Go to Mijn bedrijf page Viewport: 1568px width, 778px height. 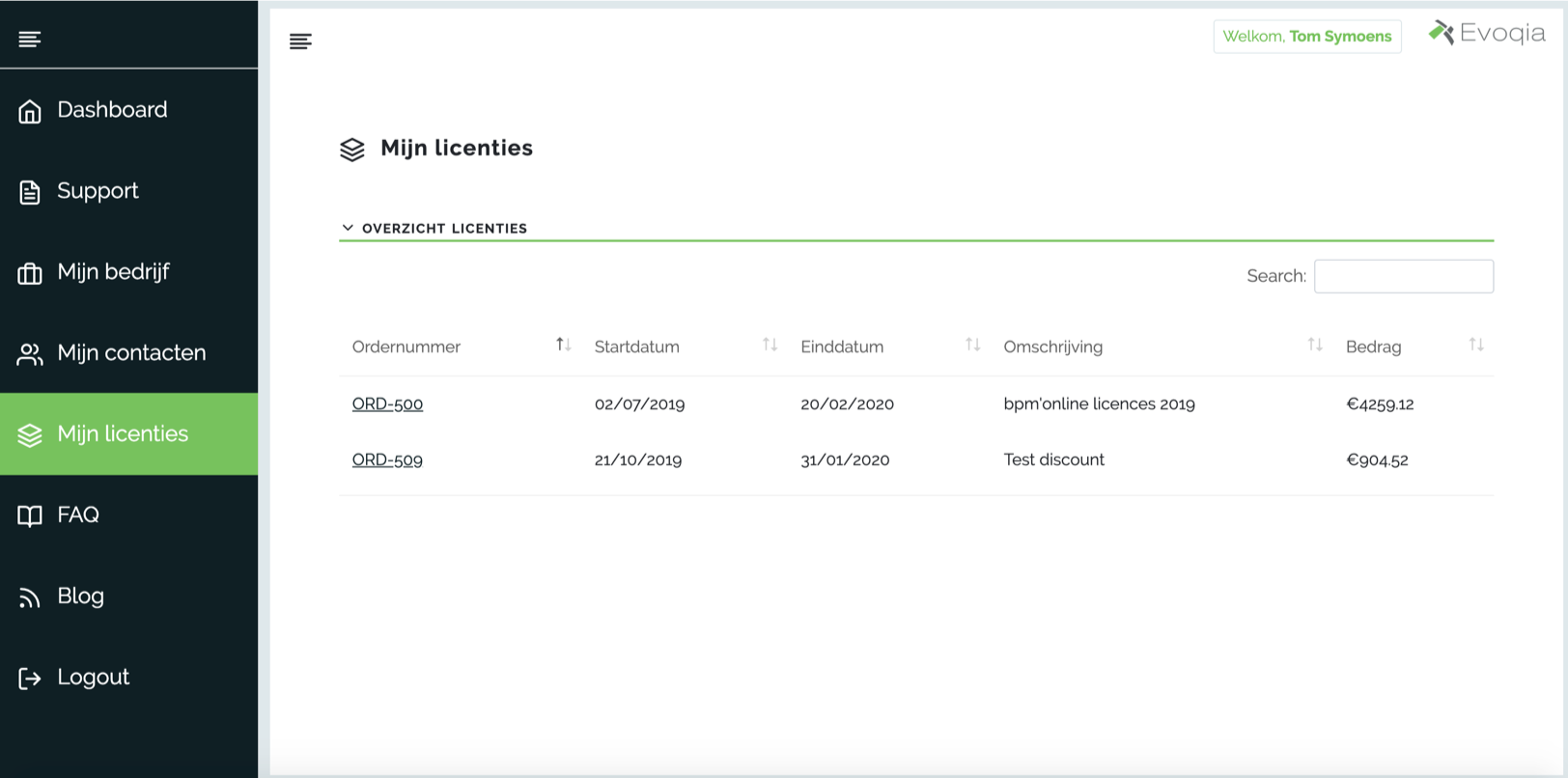pos(128,272)
